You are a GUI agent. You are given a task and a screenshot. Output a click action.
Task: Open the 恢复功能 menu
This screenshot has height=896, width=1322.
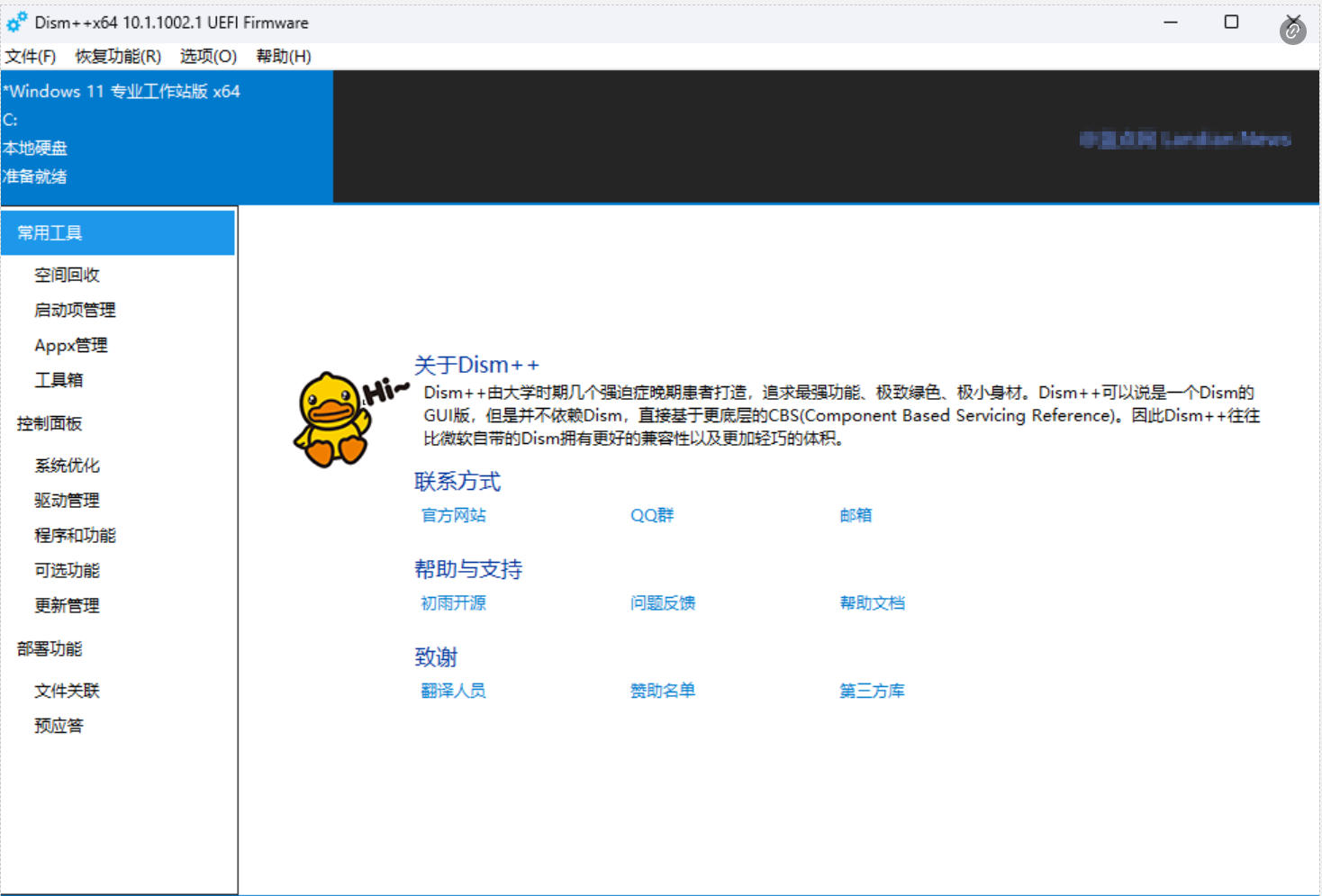point(117,56)
